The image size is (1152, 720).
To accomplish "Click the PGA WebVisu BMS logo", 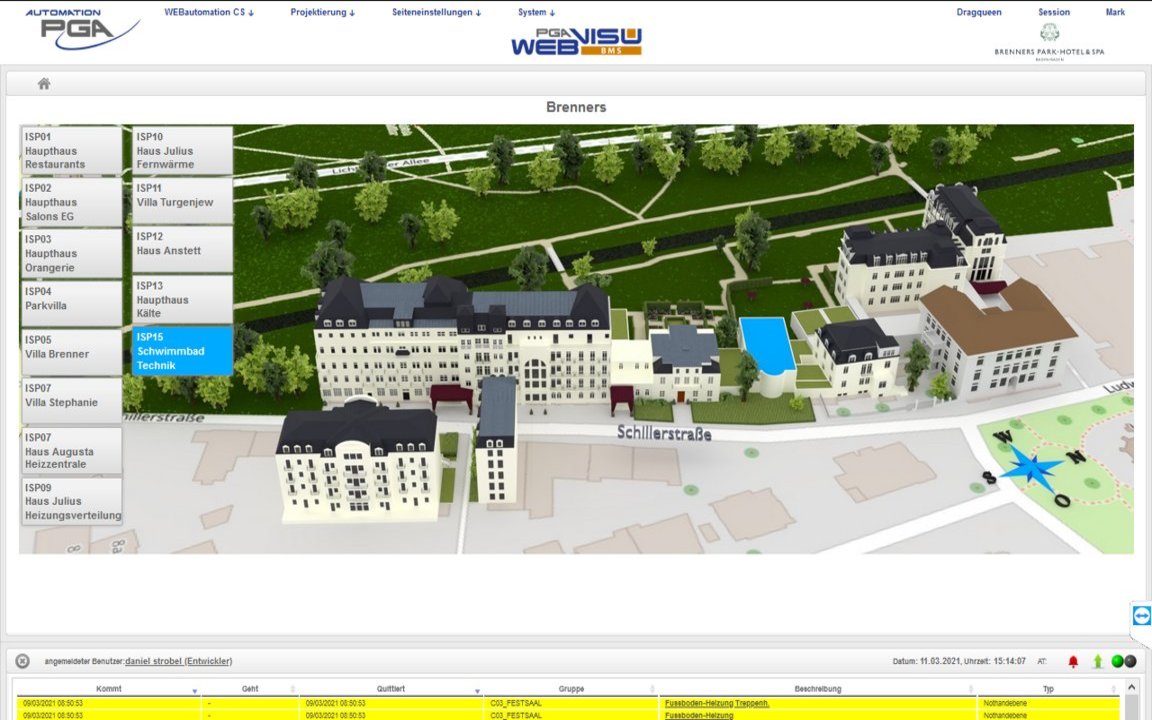I will pos(577,42).
